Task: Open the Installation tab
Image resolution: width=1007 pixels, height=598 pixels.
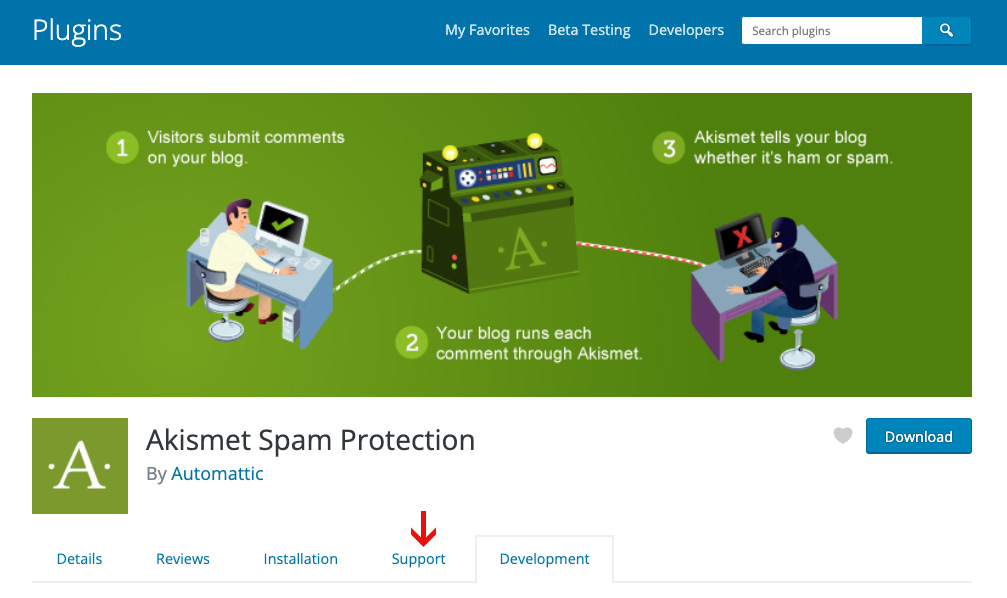Action: pyautogui.click(x=301, y=559)
